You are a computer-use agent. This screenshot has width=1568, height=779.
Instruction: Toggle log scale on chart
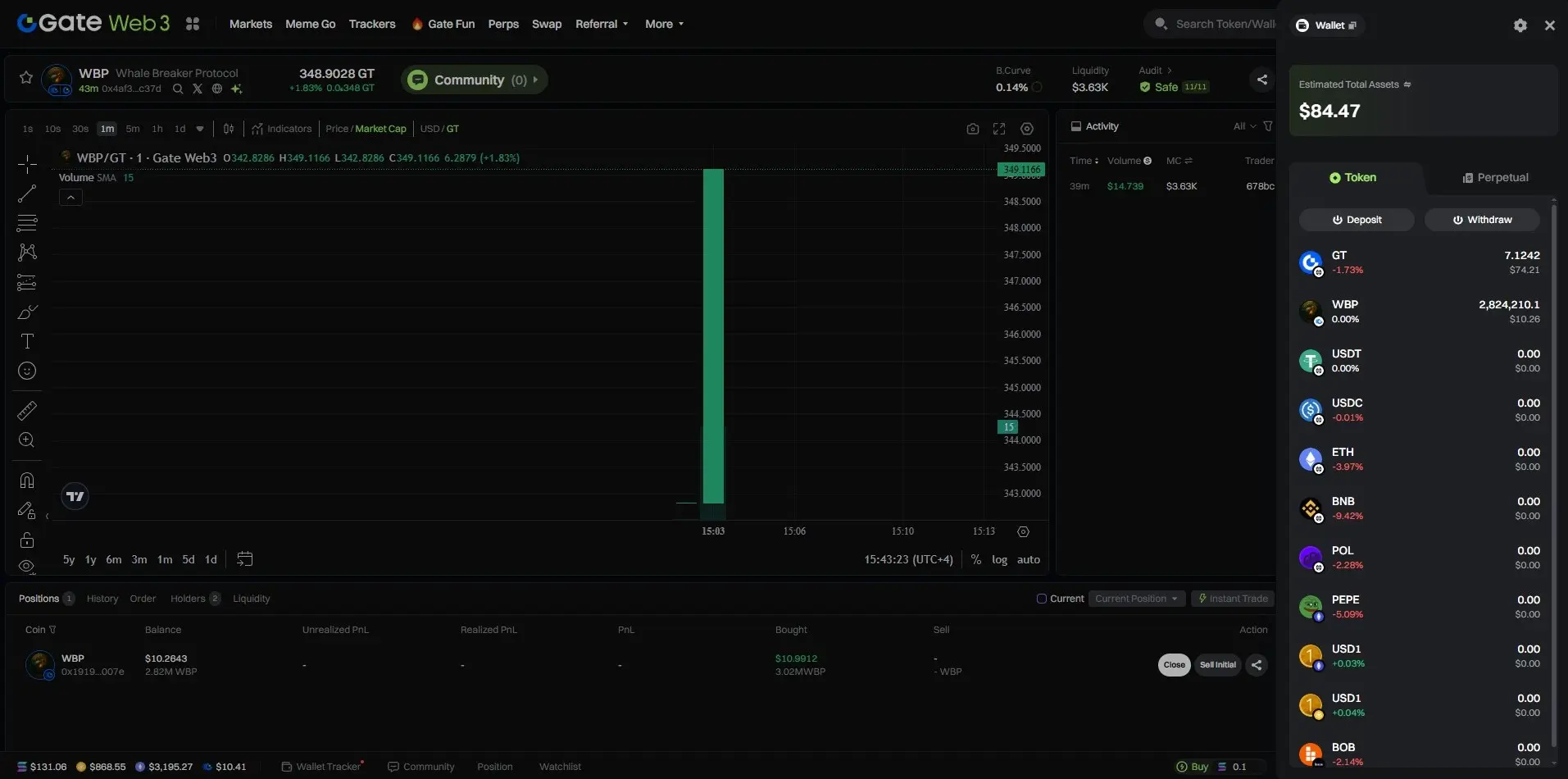(999, 559)
